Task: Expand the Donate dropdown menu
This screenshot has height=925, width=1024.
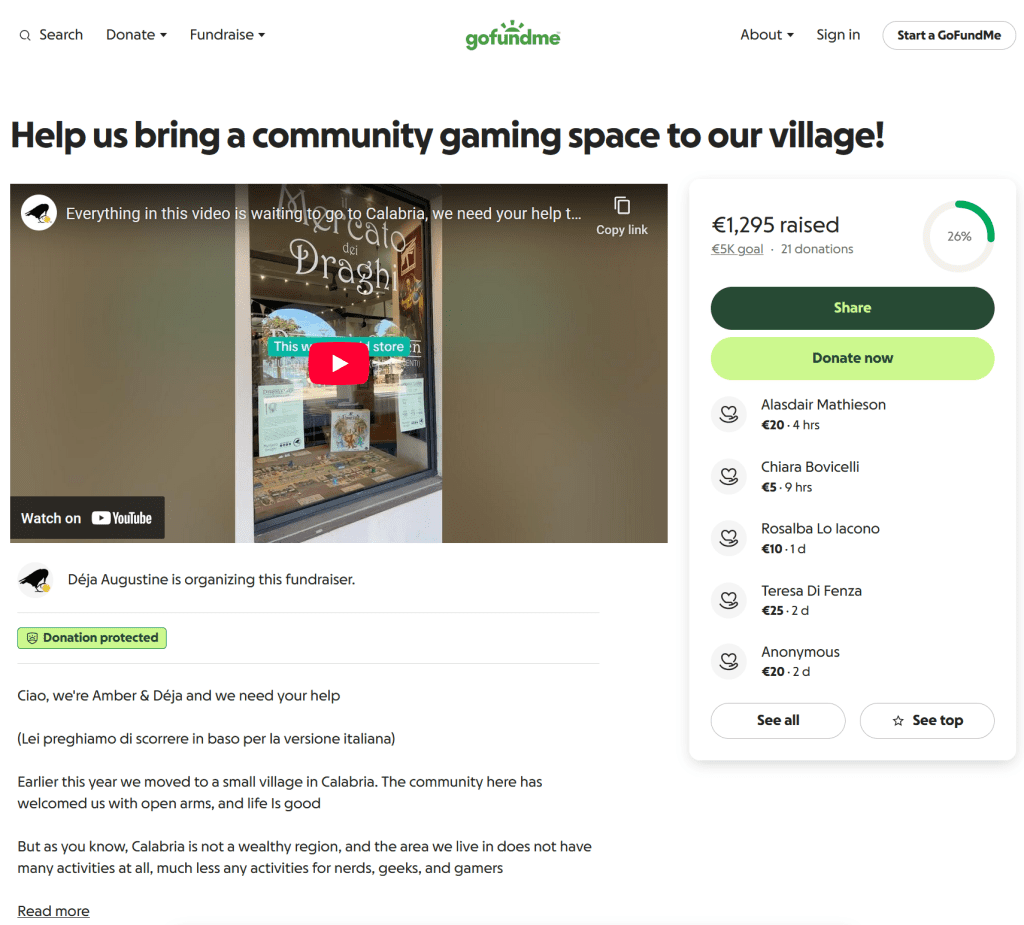Action: click(x=136, y=35)
